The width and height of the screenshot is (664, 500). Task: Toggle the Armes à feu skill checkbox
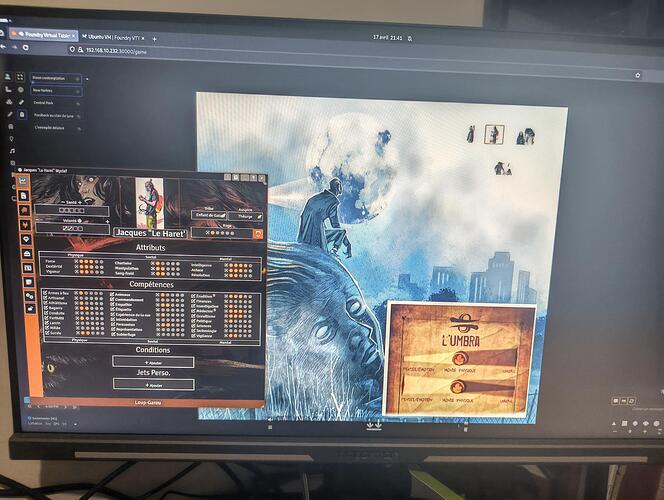(x=45, y=293)
